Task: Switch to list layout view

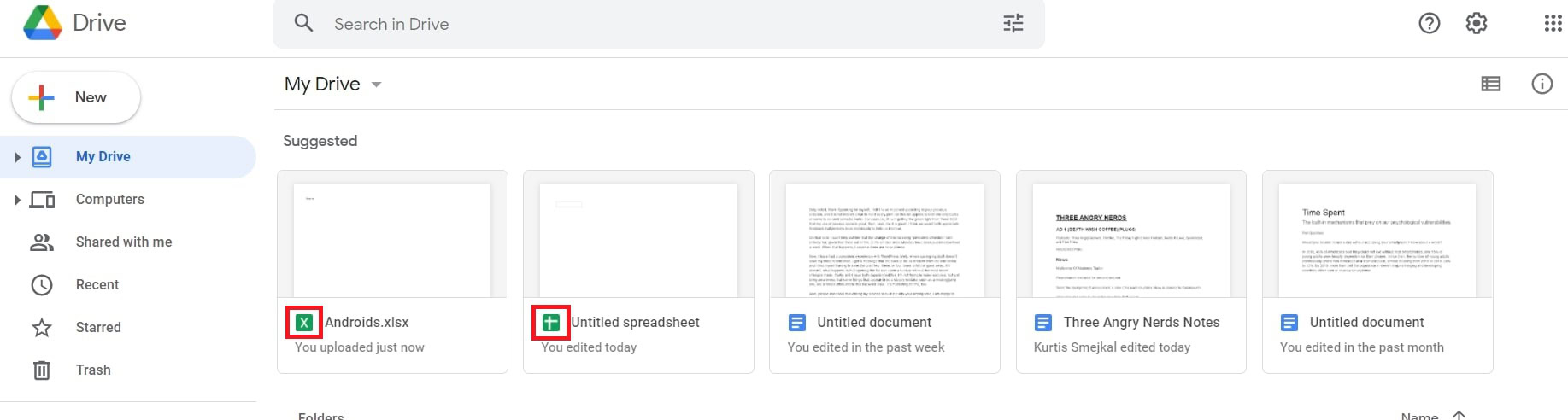Action: coord(1490,84)
